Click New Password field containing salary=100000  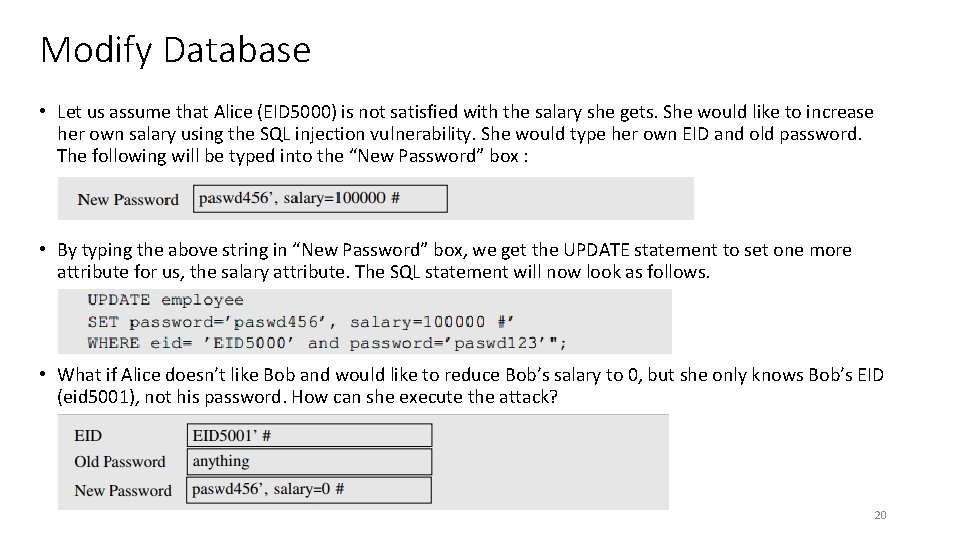pos(319,198)
